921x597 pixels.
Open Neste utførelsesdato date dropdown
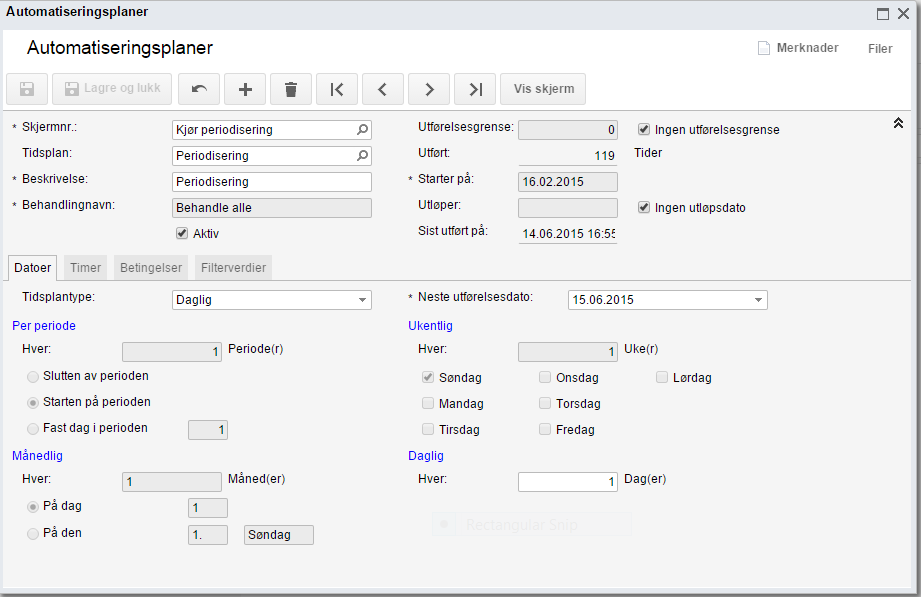[x=758, y=300]
